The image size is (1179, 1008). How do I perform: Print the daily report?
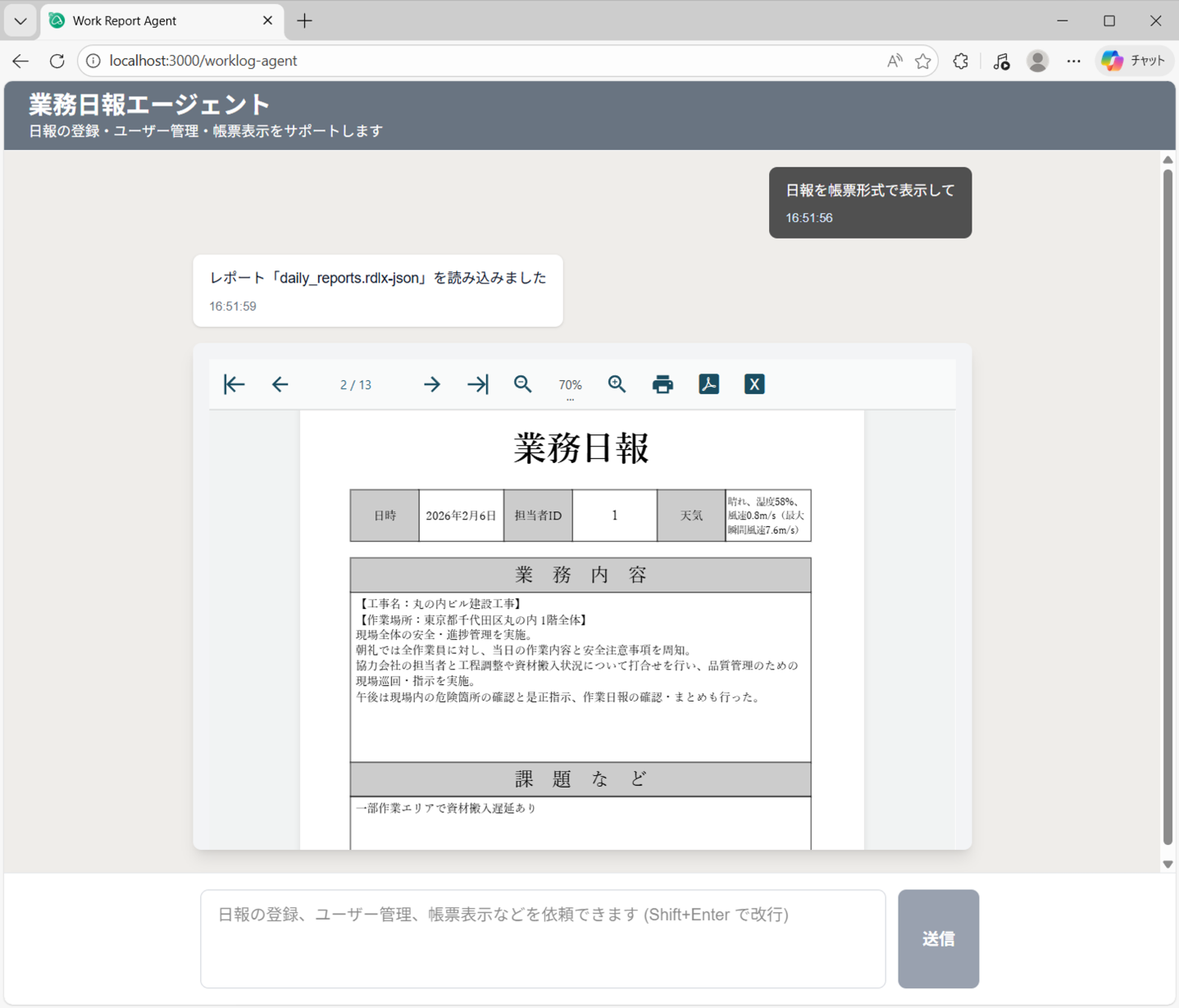[x=662, y=384]
